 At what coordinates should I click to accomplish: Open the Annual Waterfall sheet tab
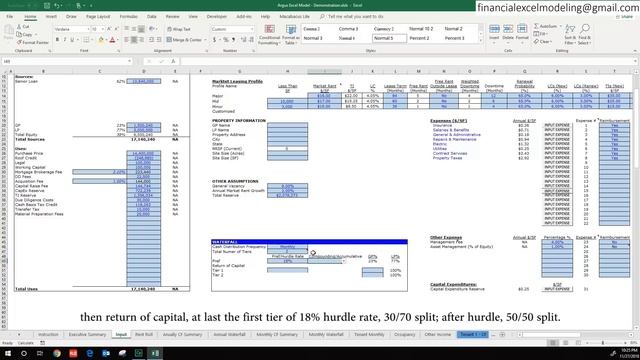click(x=229, y=335)
